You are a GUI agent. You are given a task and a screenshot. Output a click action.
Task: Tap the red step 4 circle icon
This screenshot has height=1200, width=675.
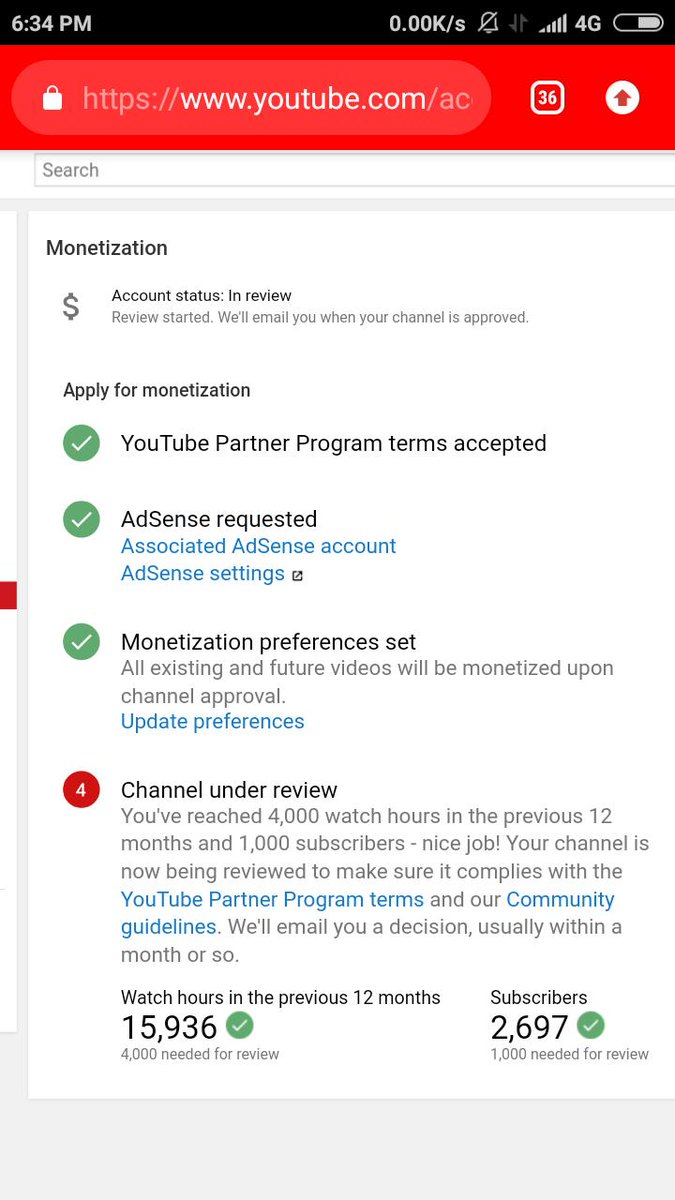[x=81, y=790]
